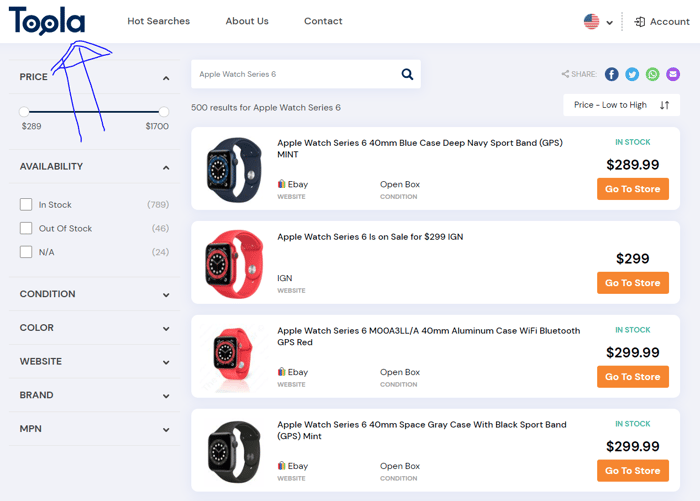Open the Hot Searches menu item
Screen dimensions: 700x501
coord(158,21)
